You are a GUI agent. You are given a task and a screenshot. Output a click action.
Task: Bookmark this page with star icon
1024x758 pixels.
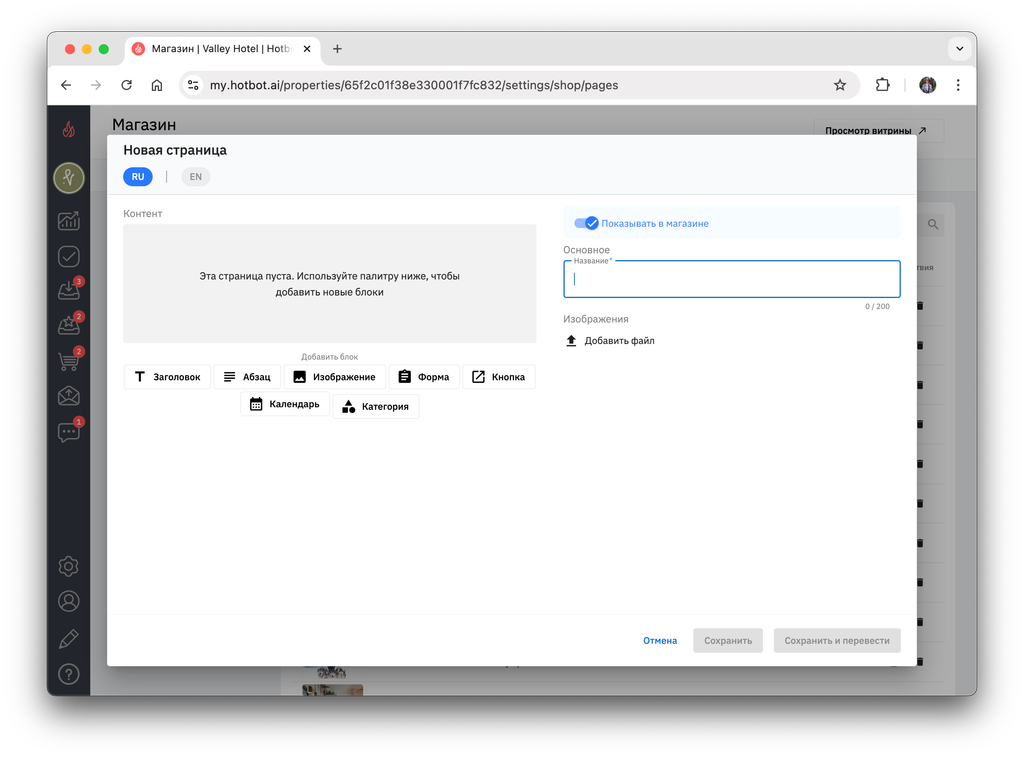point(840,85)
